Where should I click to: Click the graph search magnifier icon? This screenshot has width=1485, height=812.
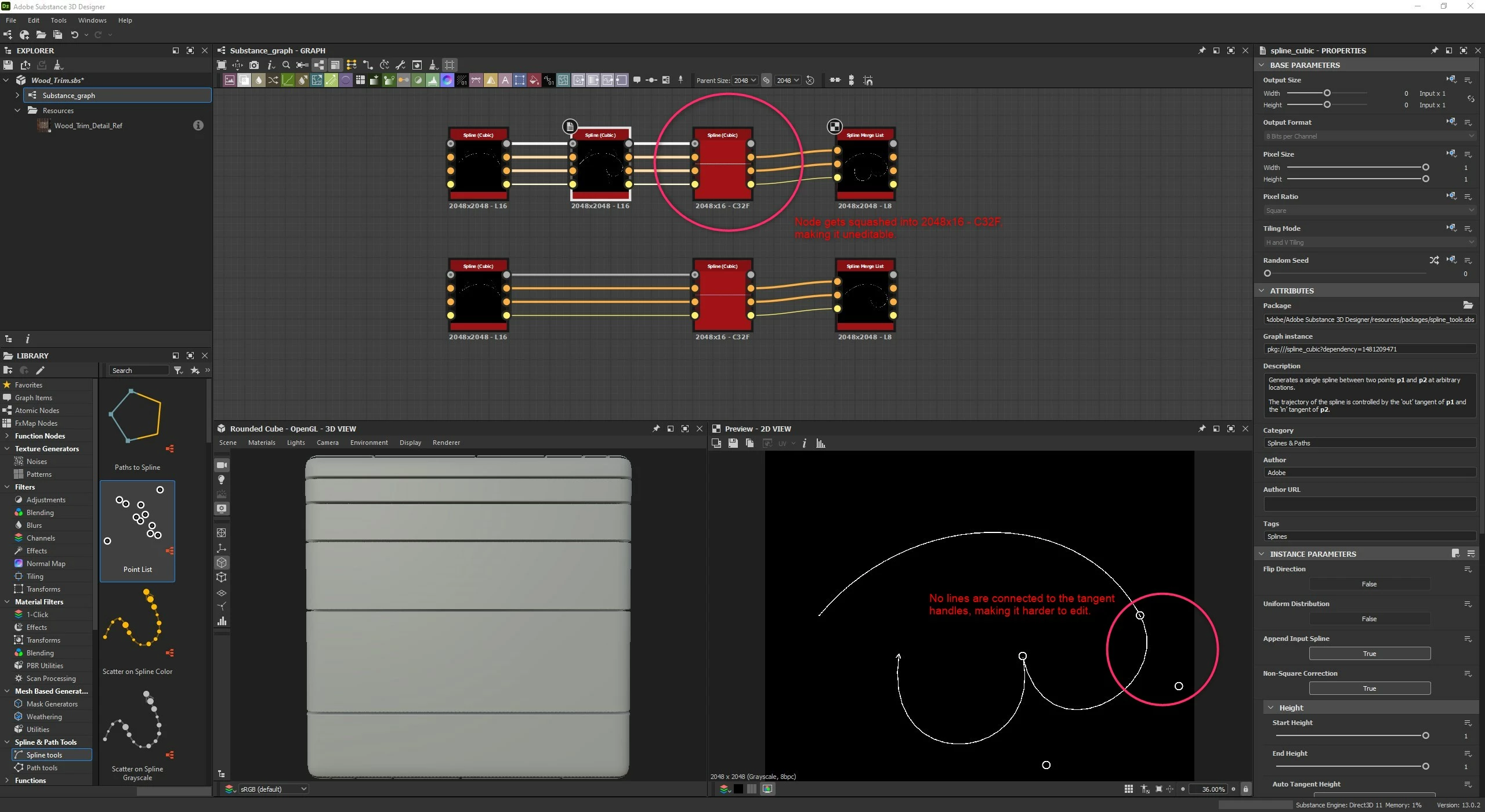(286, 65)
